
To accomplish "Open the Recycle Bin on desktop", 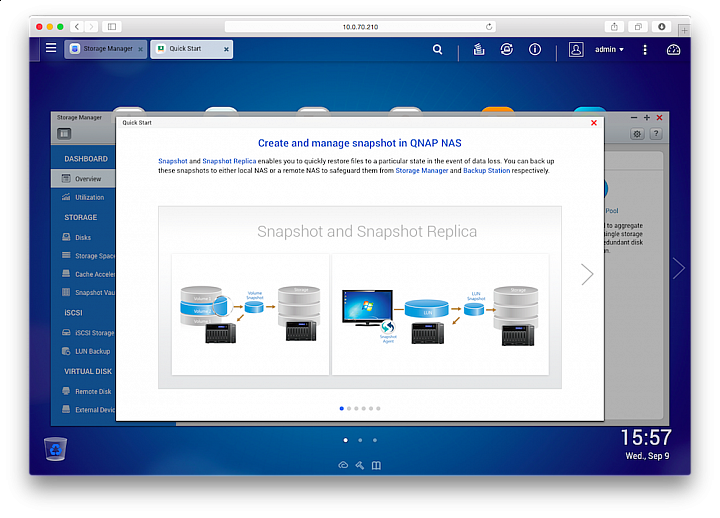I will [x=56, y=449].
